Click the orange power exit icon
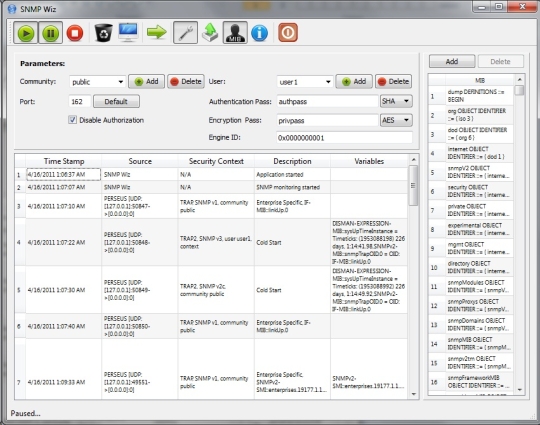 (x=288, y=33)
